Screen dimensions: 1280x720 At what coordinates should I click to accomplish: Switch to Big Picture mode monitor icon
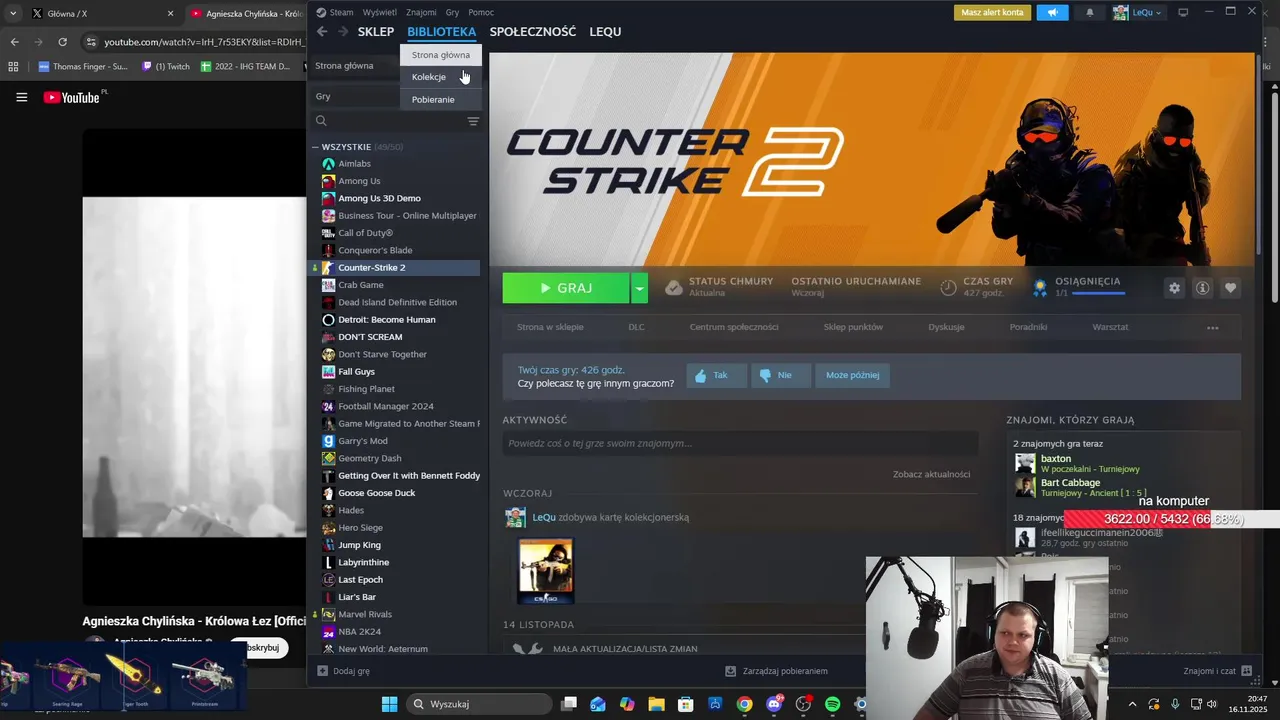pyautogui.click(x=1183, y=12)
